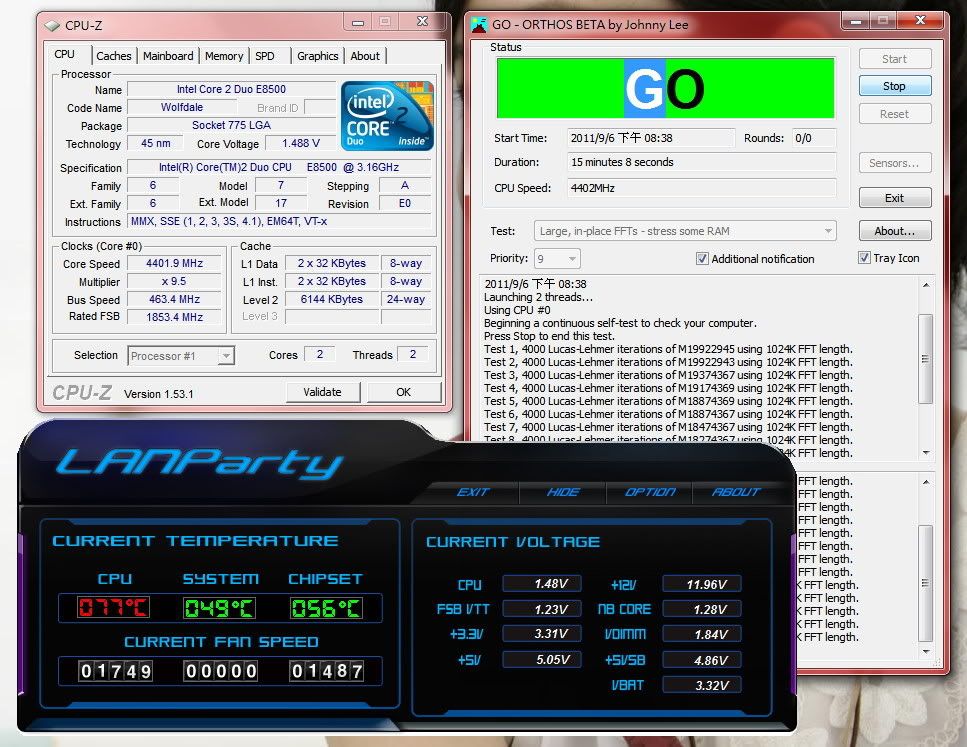967x747 pixels.
Task: Toggle the Tray Icon checkbox
Action: pyautogui.click(x=864, y=258)
